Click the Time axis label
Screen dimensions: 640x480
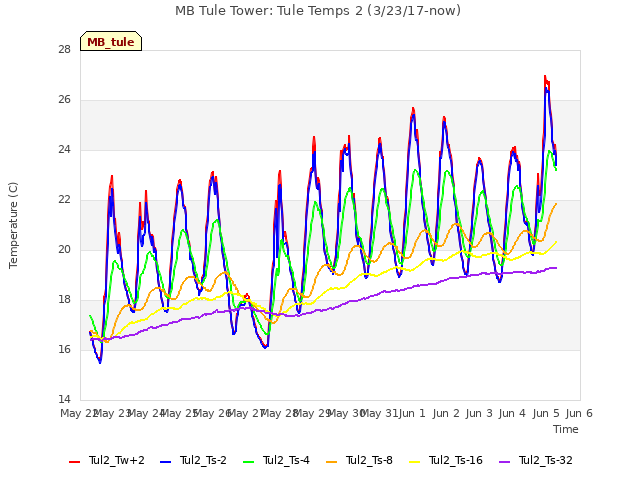pyautogui.click(x=566, y=429)
